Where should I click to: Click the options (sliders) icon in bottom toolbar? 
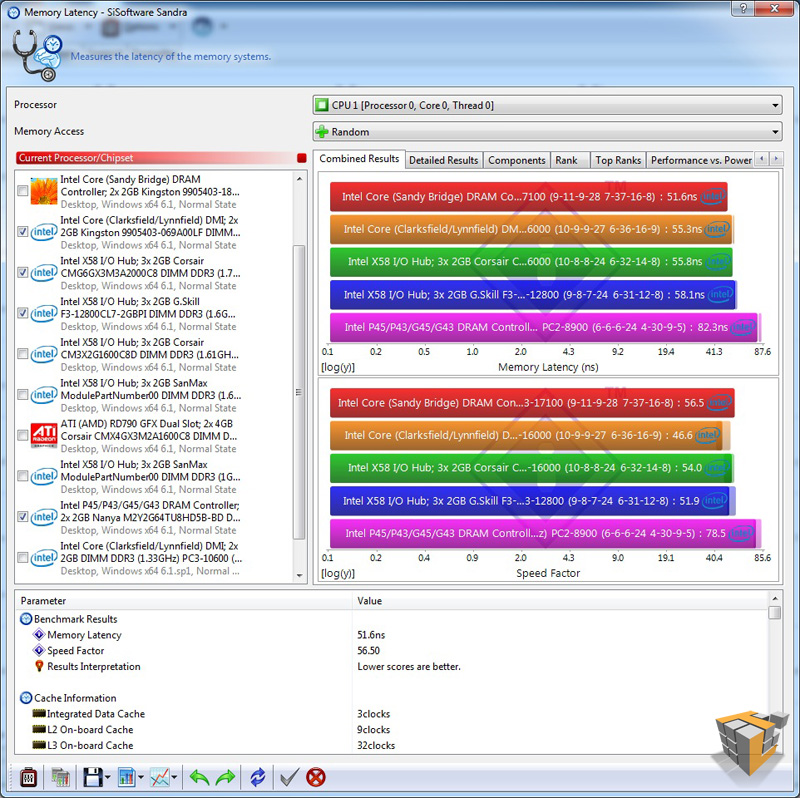point(28,778)
